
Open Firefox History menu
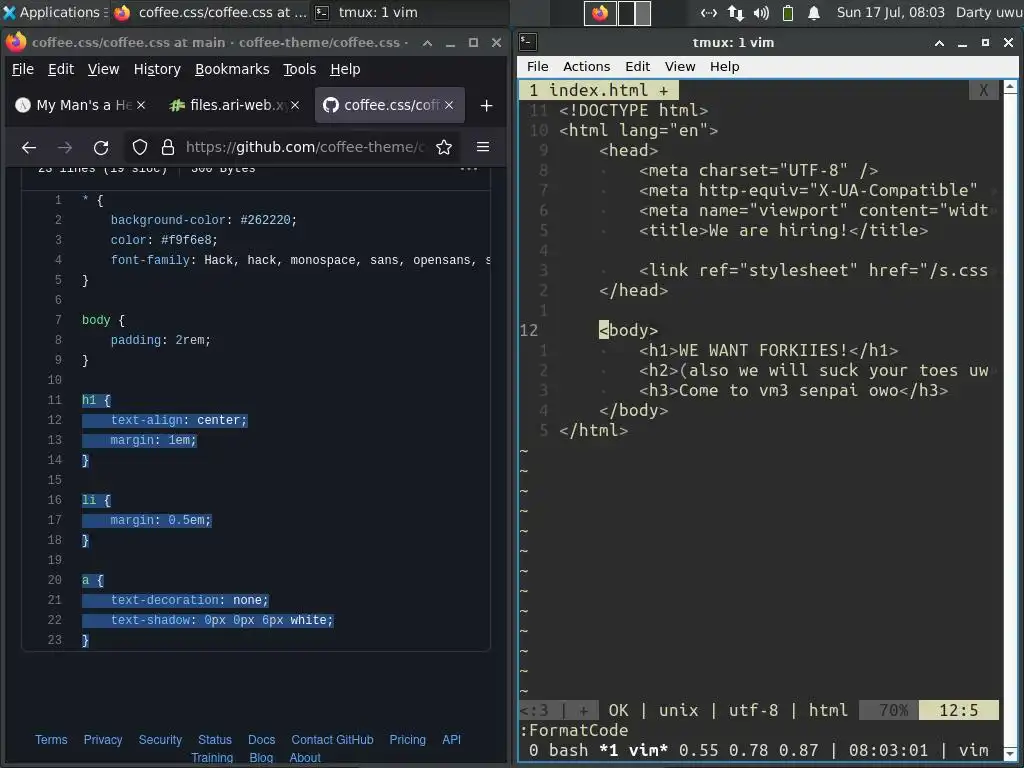(157, 69)
